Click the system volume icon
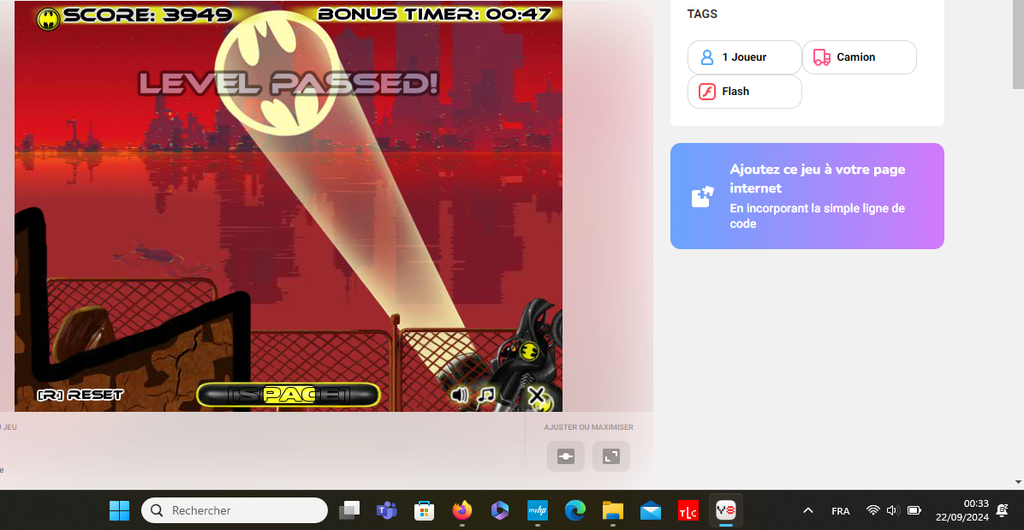The image size is (1024, 530). pos(893,510)
